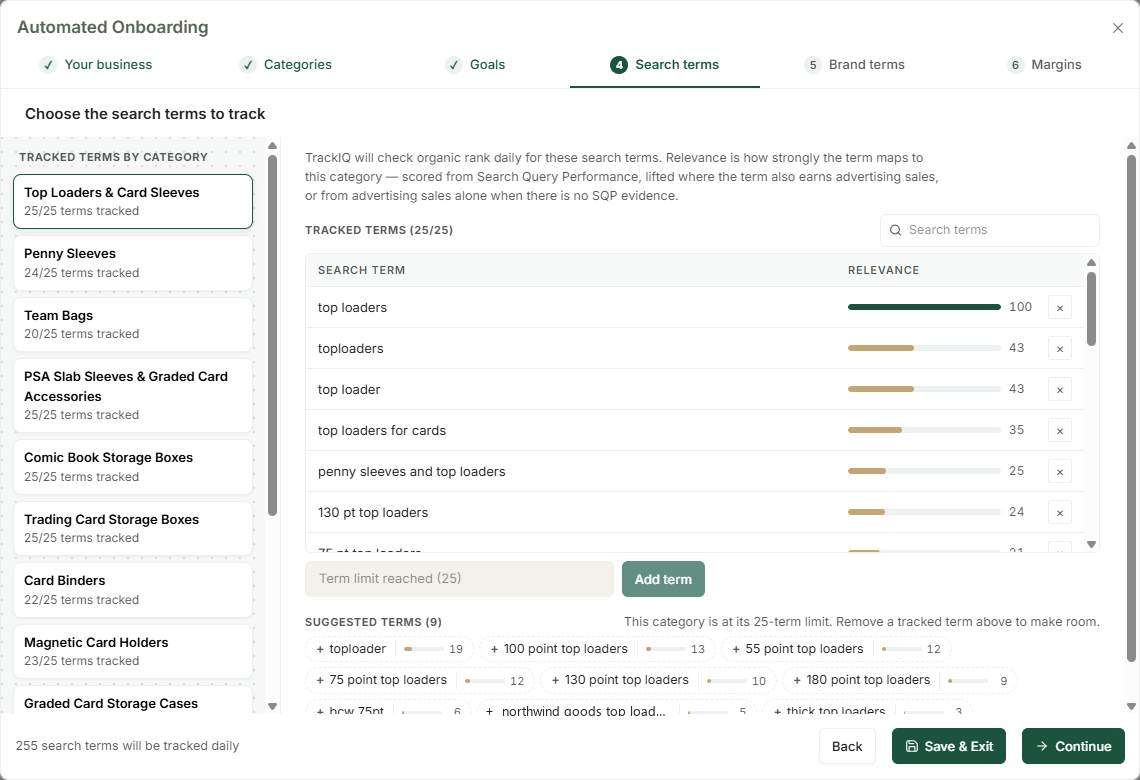Close the Automated Onboarding dialog

tap(1117, 28)
